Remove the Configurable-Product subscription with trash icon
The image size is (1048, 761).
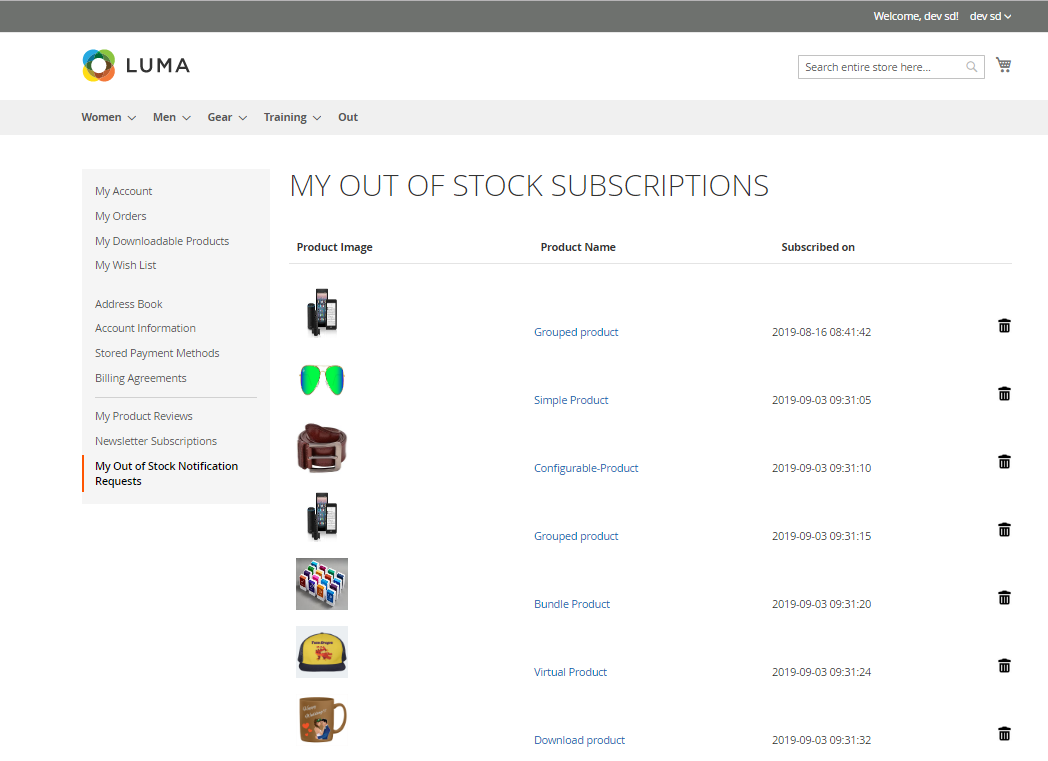(x=1004, y=462)
